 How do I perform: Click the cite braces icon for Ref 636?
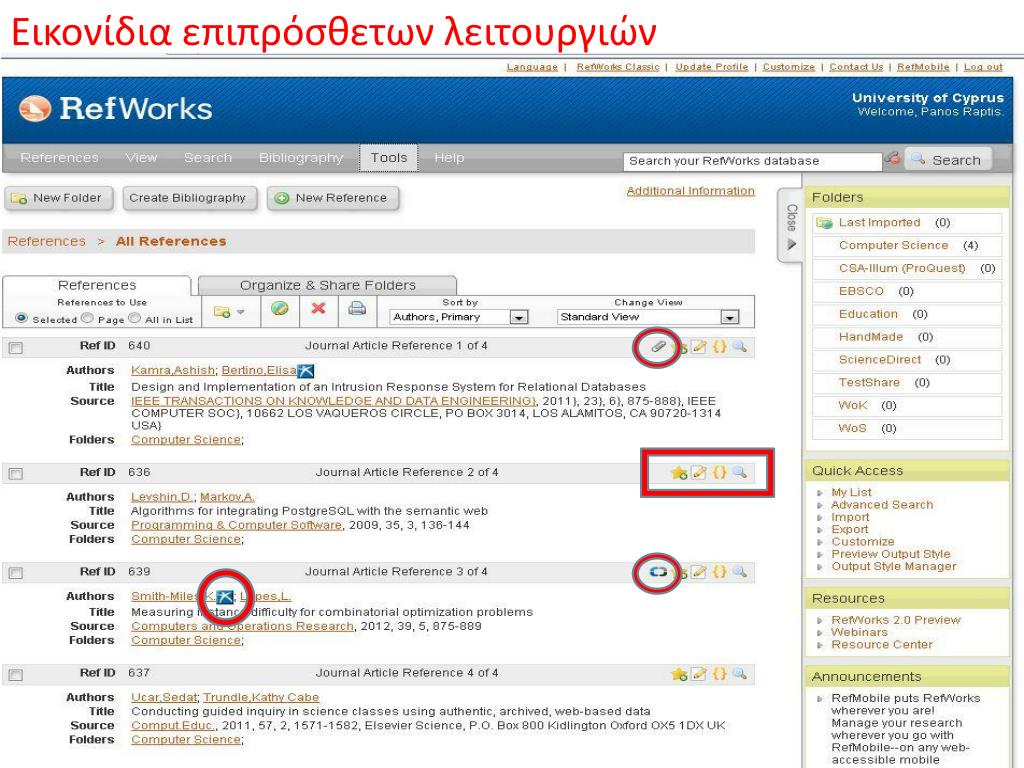719,472
